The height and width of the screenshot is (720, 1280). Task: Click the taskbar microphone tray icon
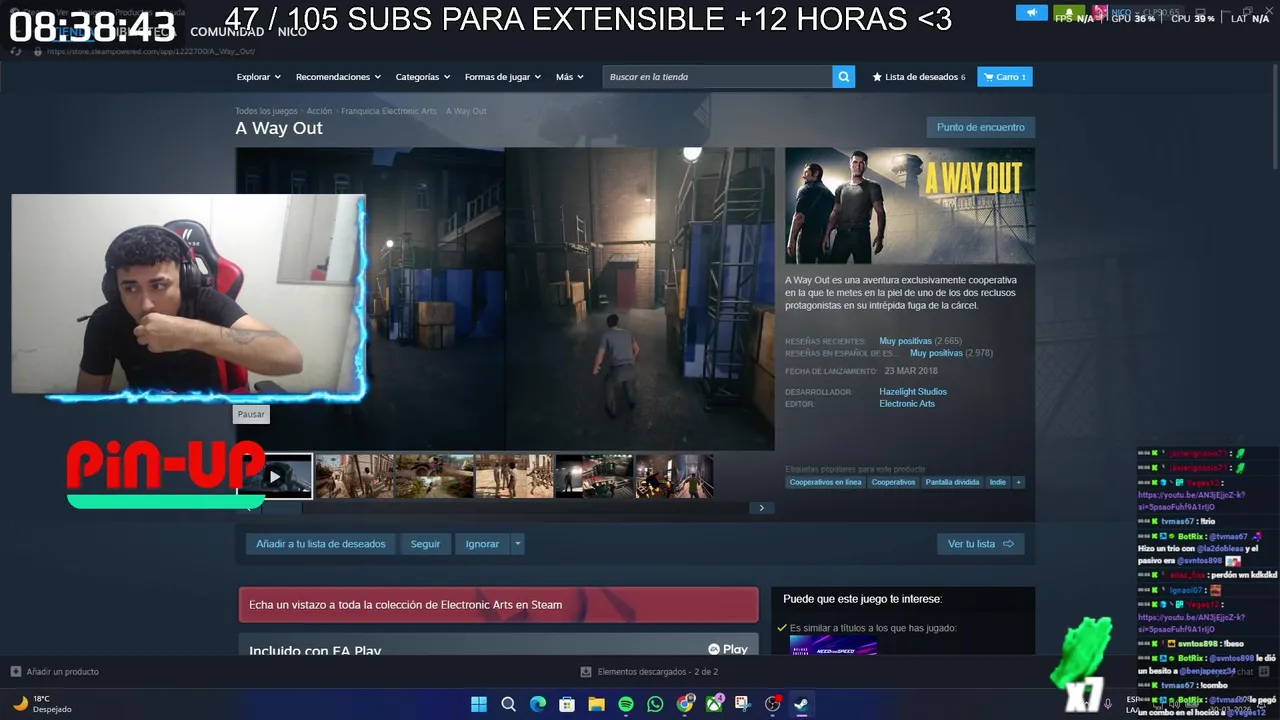click(1107, 704)
